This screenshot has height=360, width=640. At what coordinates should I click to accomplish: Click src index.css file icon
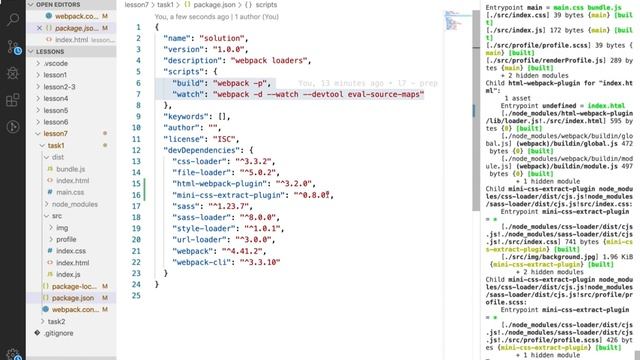point(50,251)
